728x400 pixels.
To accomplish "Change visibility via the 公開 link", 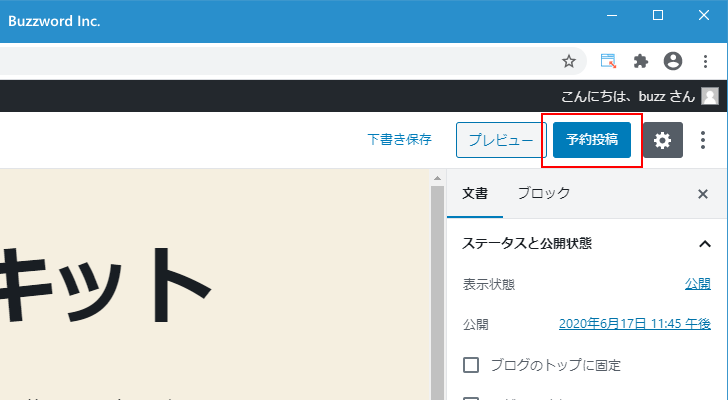I will [697, 284].
